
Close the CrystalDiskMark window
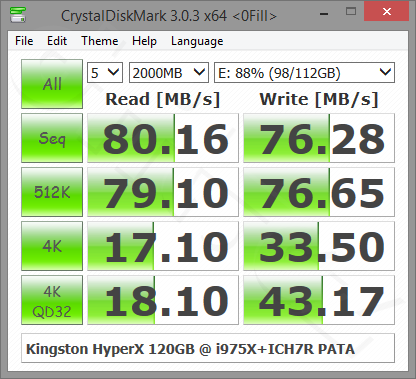click(x=387, y=12)
